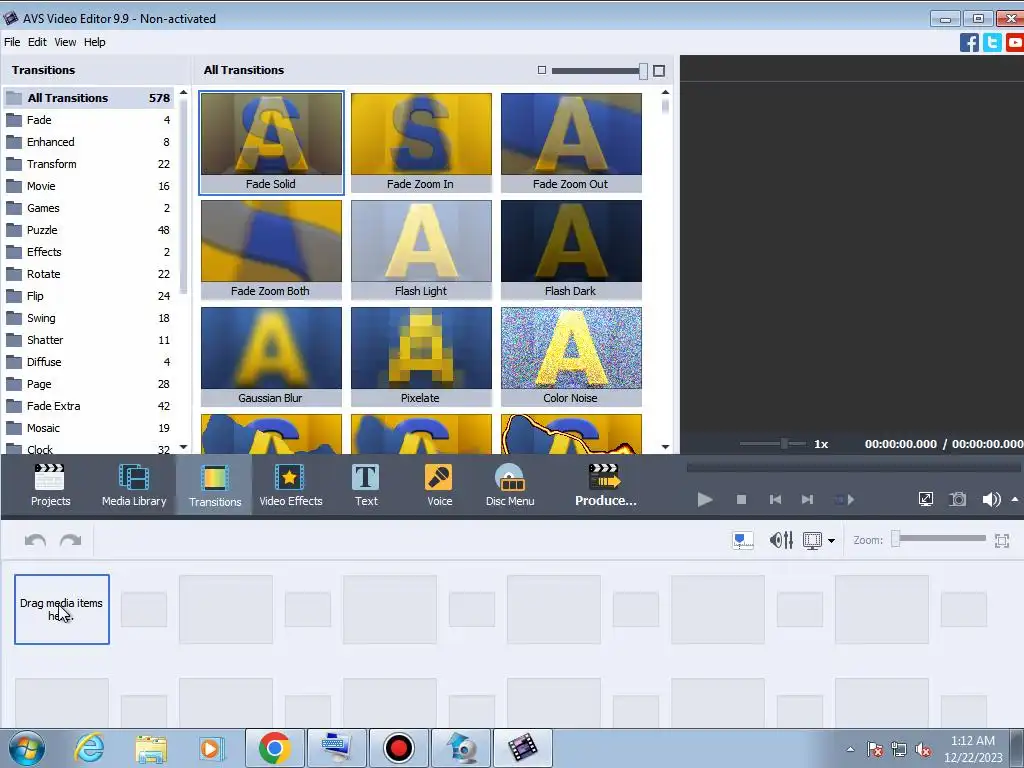Click the Produce button
Screen dimensions: 1024x768
605,485
